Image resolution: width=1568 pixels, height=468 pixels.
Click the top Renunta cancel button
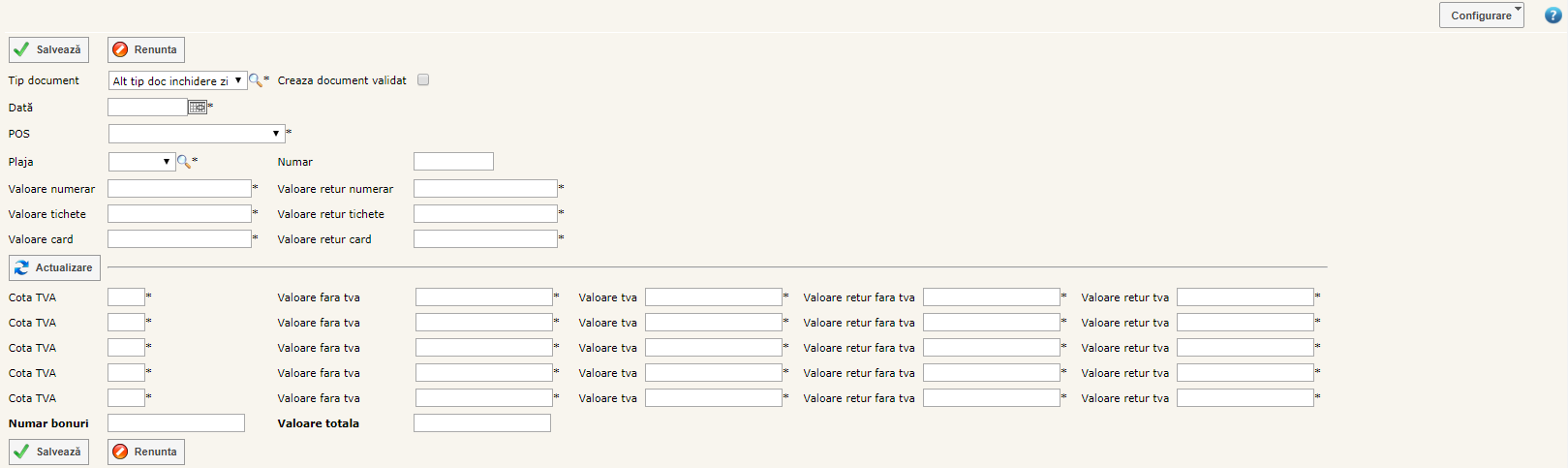[x=145, y=49]
